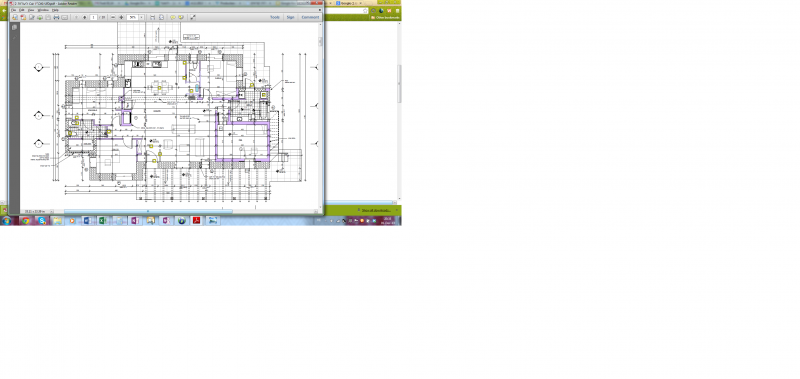Image resolution: width=800 pixels, height=379 pixels.
Task: Open the Comment pane
Action: pyautogui.click(x=310, y=17)
